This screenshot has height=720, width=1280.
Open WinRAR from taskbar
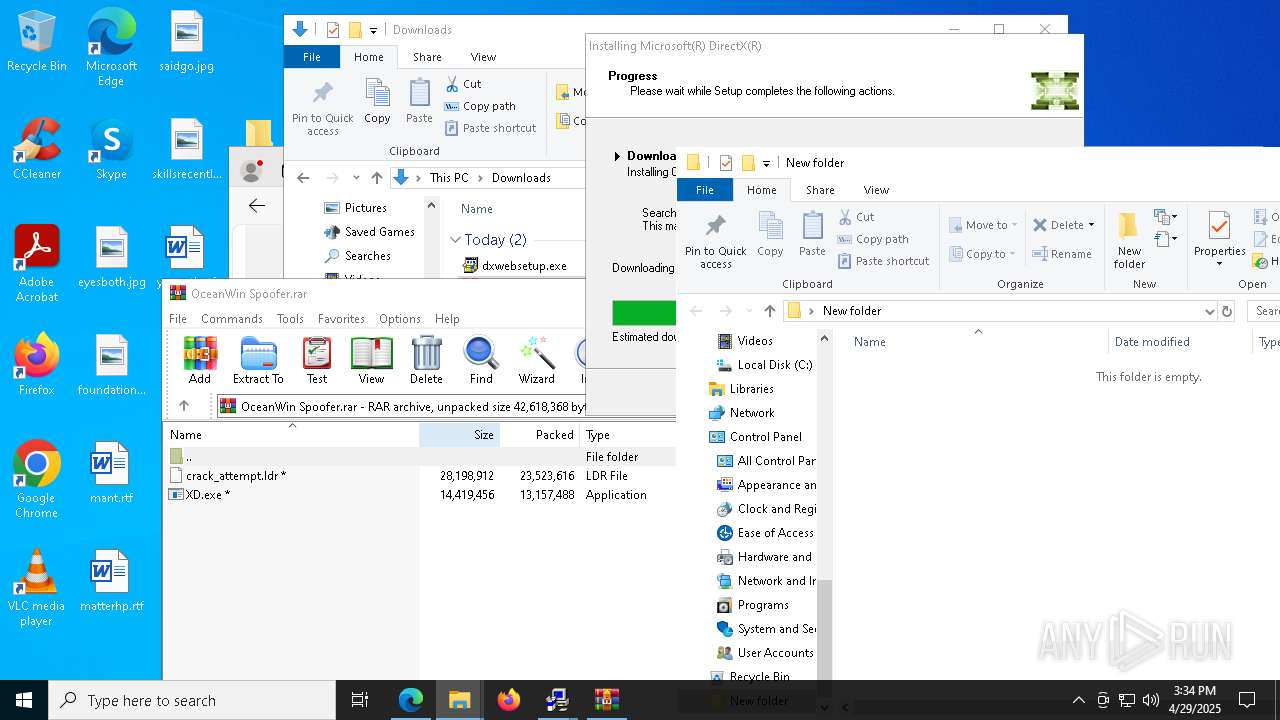(x=607, y=700)
